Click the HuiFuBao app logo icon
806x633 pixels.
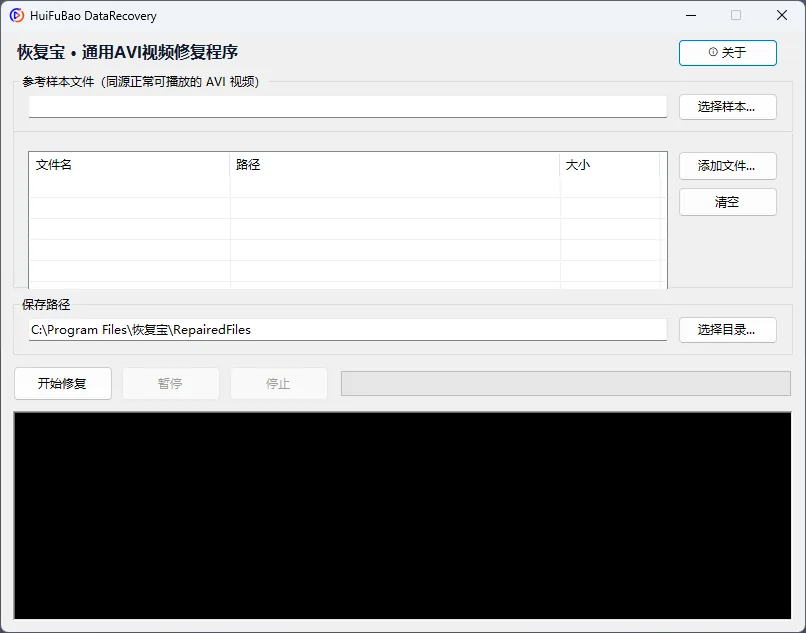(16, 15)
